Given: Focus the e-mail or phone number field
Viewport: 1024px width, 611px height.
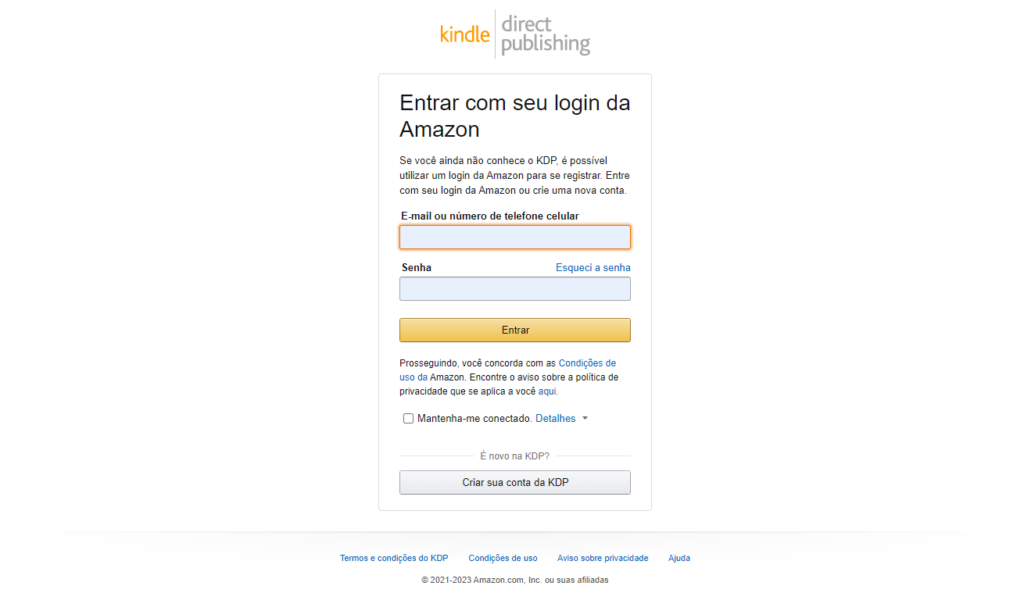Looking at the screenshot, I should click(515, 237).
